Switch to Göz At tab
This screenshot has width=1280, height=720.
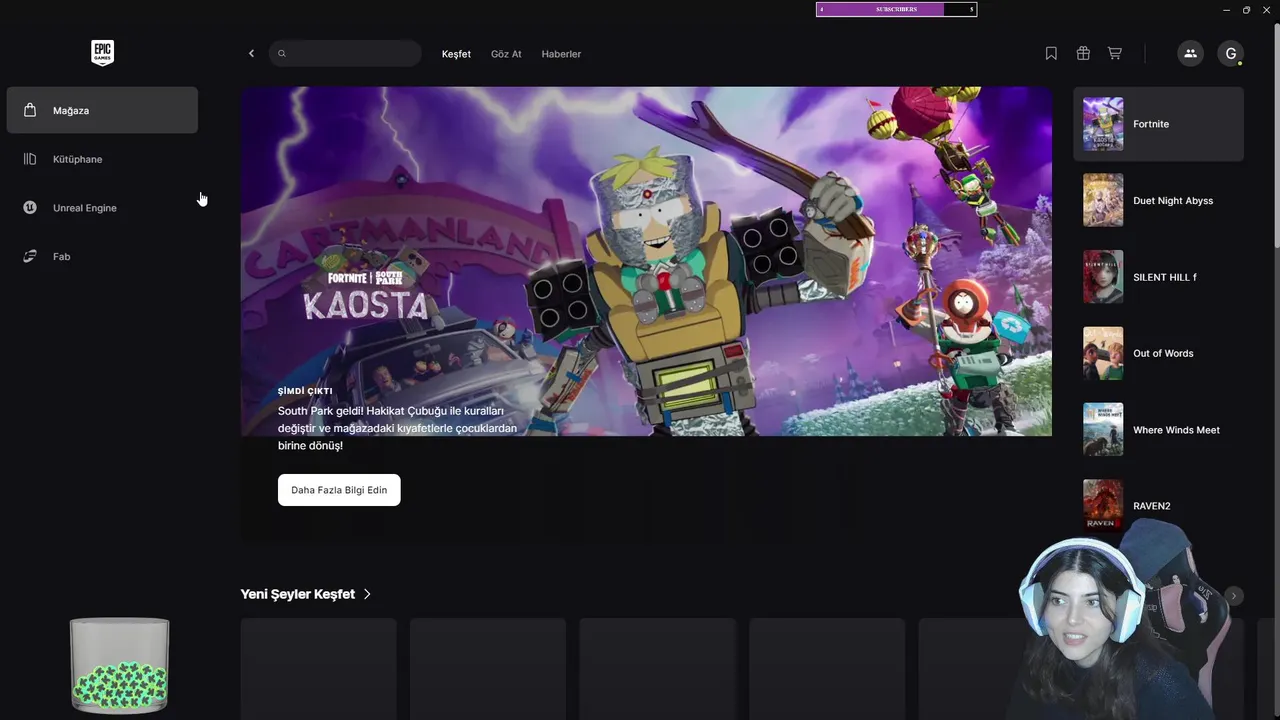click(506, 54)
